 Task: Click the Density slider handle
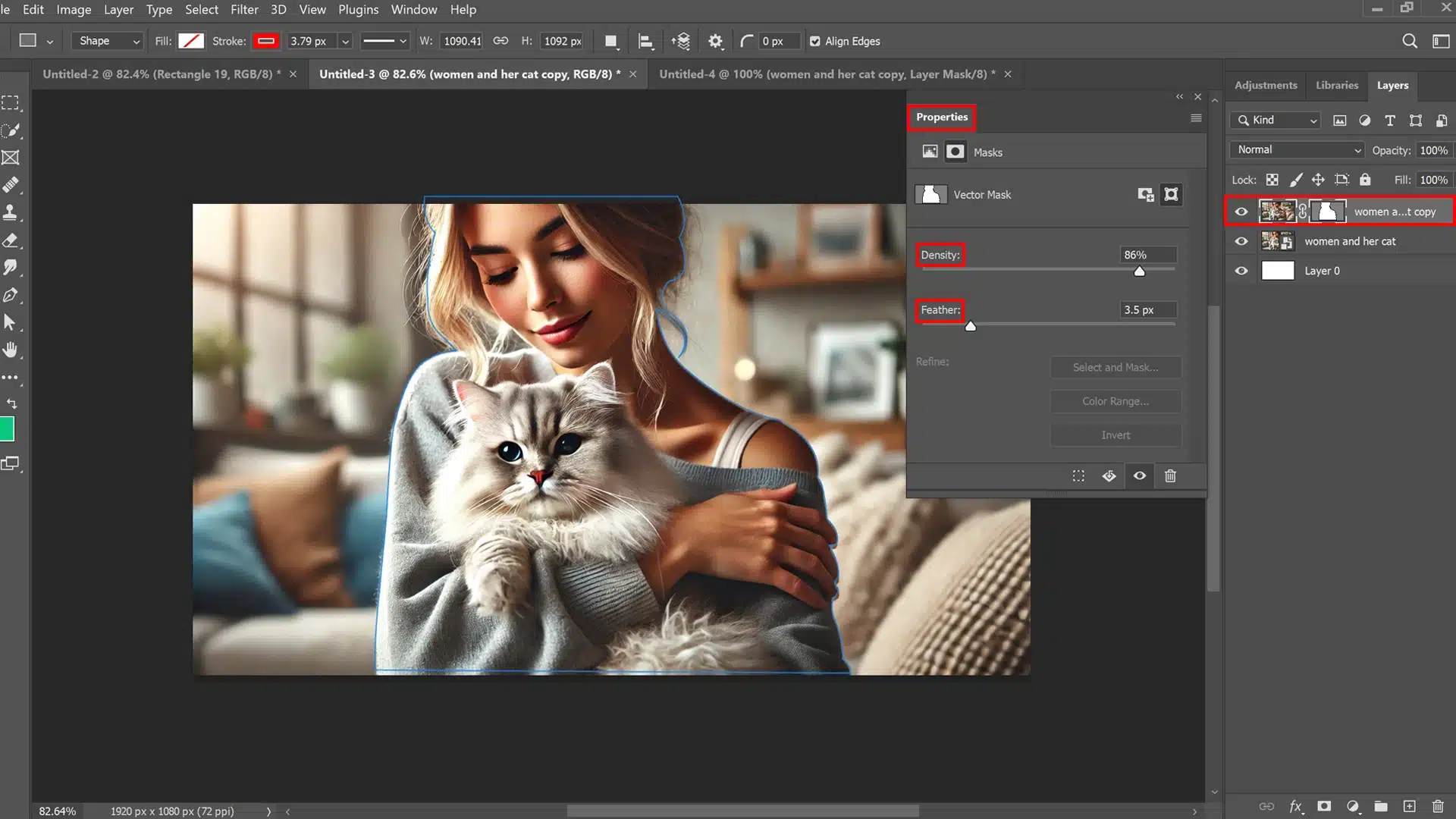(x=1139, y=271)
